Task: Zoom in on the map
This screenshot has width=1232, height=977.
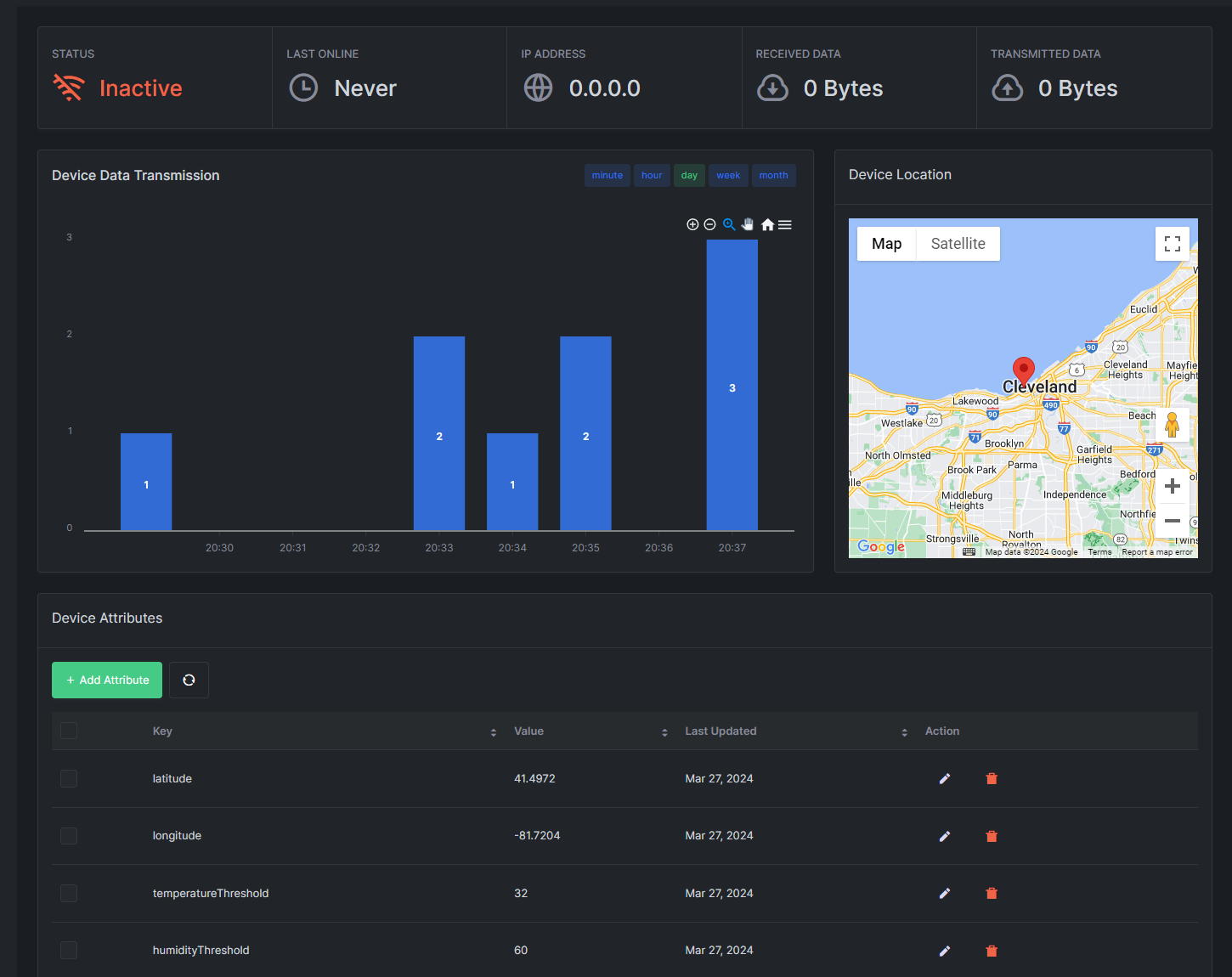Action: click(1173, 486)
